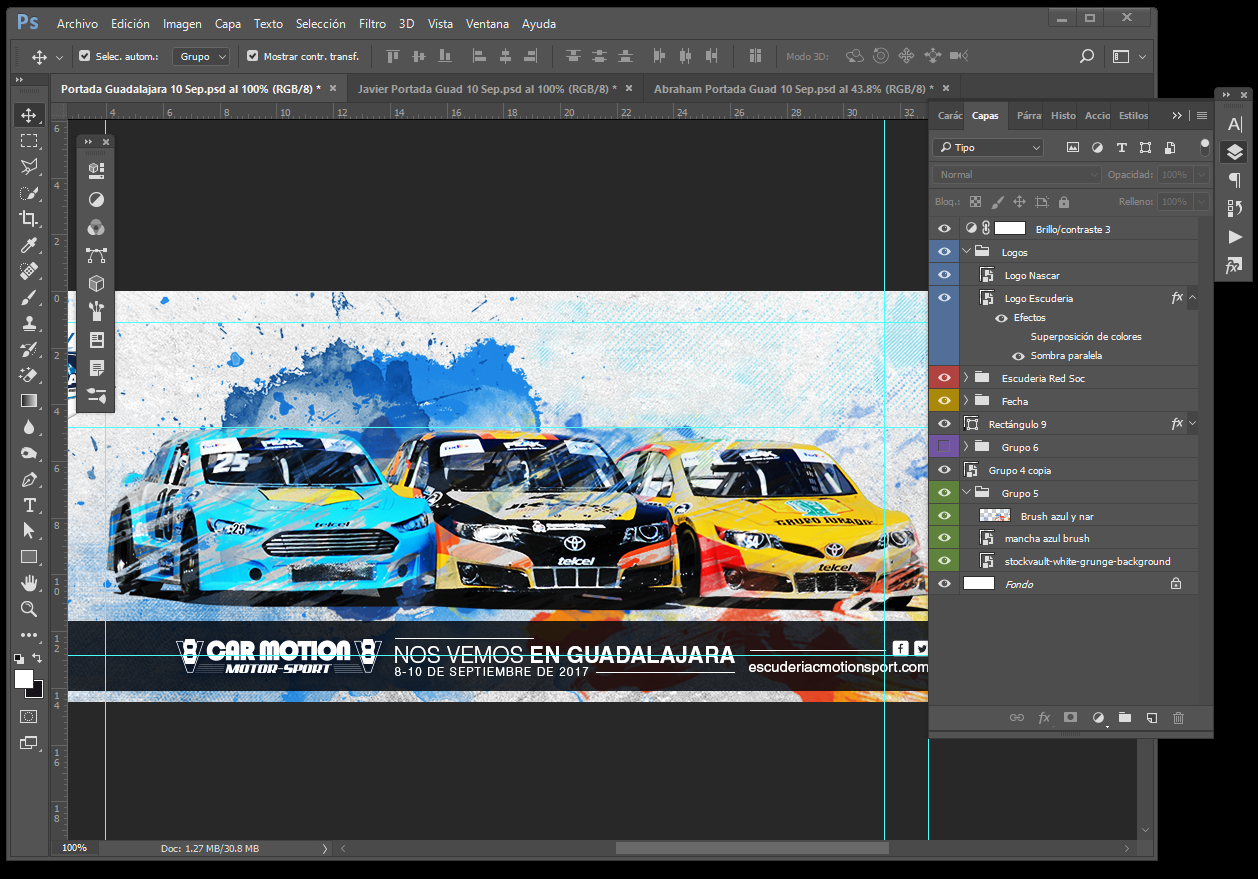Select the Move tool in the toolbar
The image size is (1258, 879).
(29, 115)
